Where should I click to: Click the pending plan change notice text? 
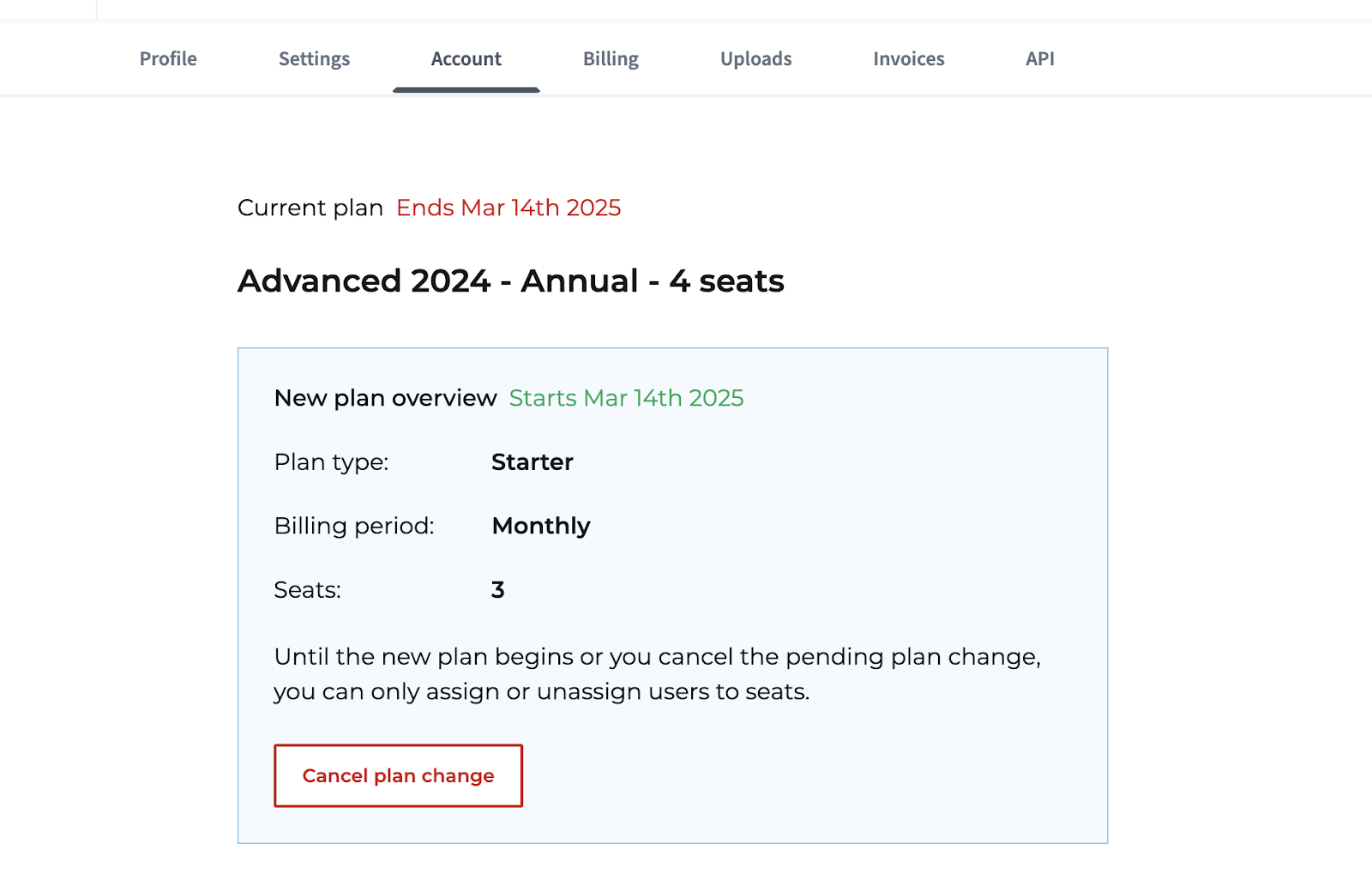click(x=657, y=674)
